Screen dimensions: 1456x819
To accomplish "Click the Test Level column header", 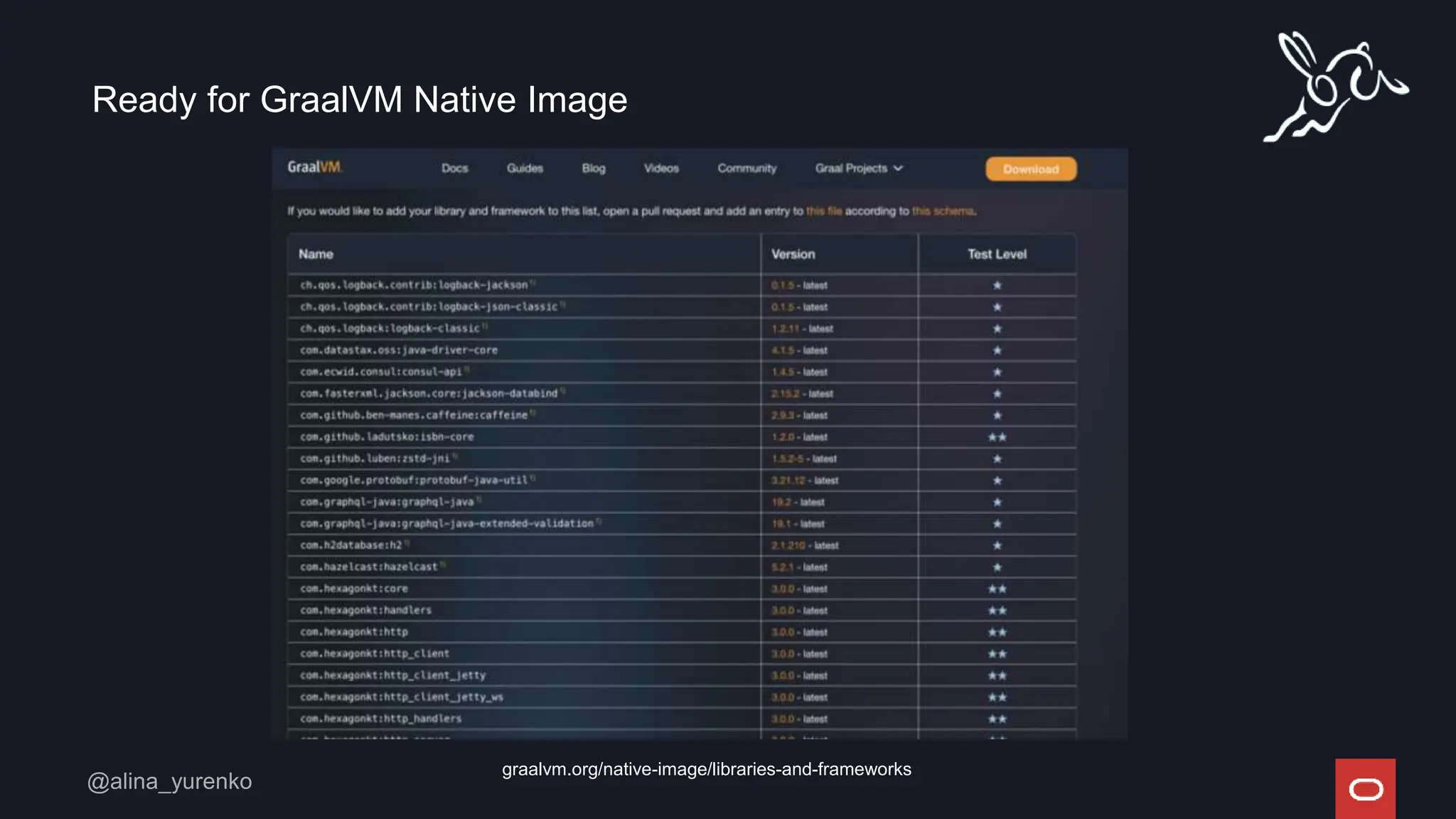I will [997, 254].
